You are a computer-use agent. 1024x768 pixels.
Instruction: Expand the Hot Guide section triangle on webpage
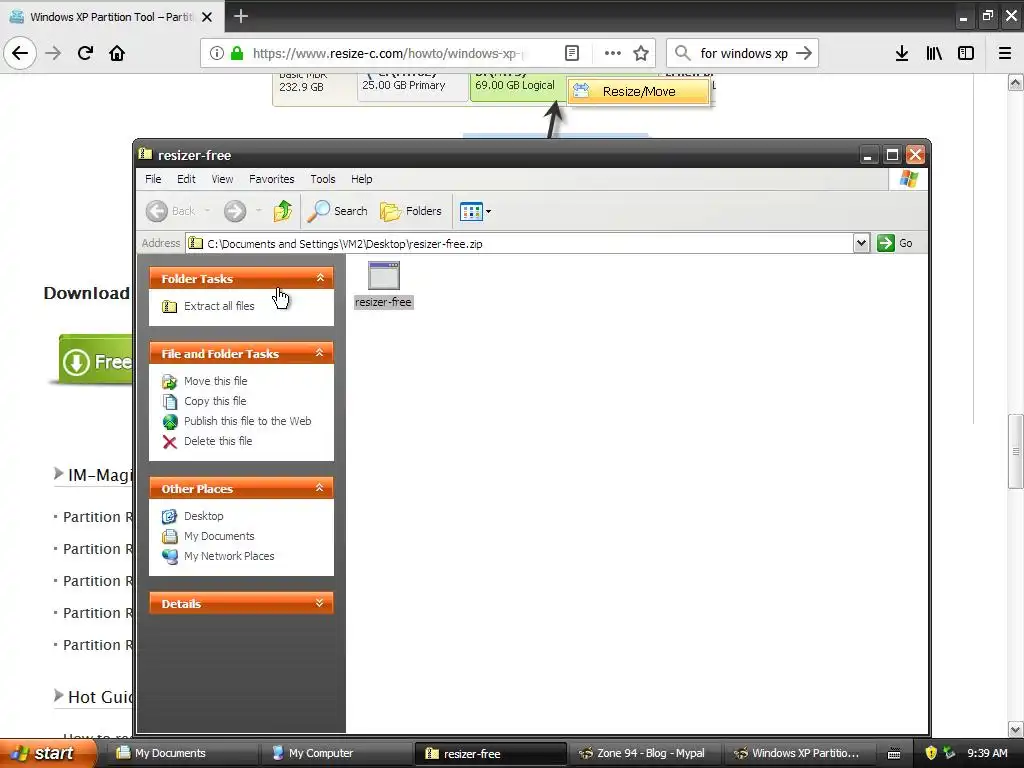58,696
